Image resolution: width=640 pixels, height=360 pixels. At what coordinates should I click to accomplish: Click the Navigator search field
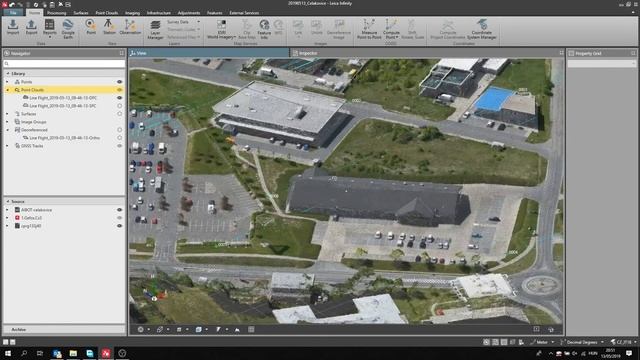(64, 64)
